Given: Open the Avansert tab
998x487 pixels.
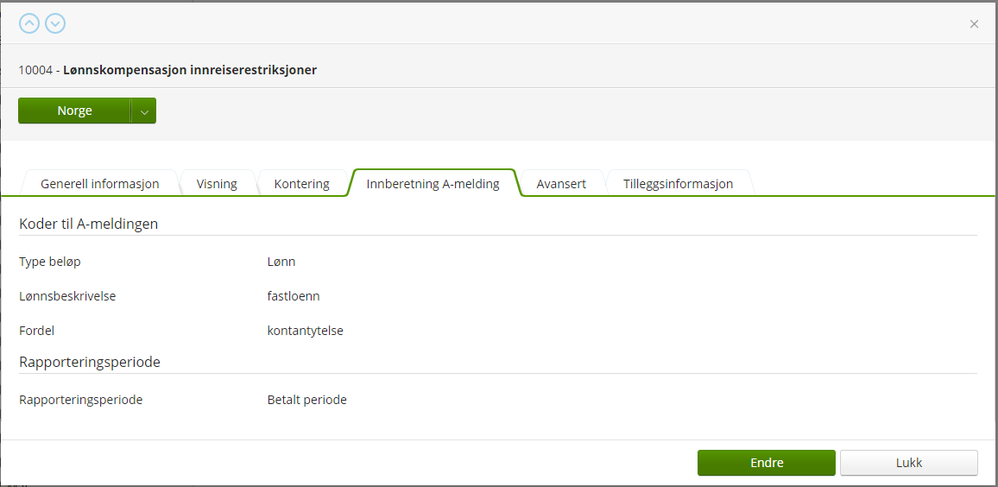Looking at the screenshot, I should pyautogui.click(x=561, y=184).
